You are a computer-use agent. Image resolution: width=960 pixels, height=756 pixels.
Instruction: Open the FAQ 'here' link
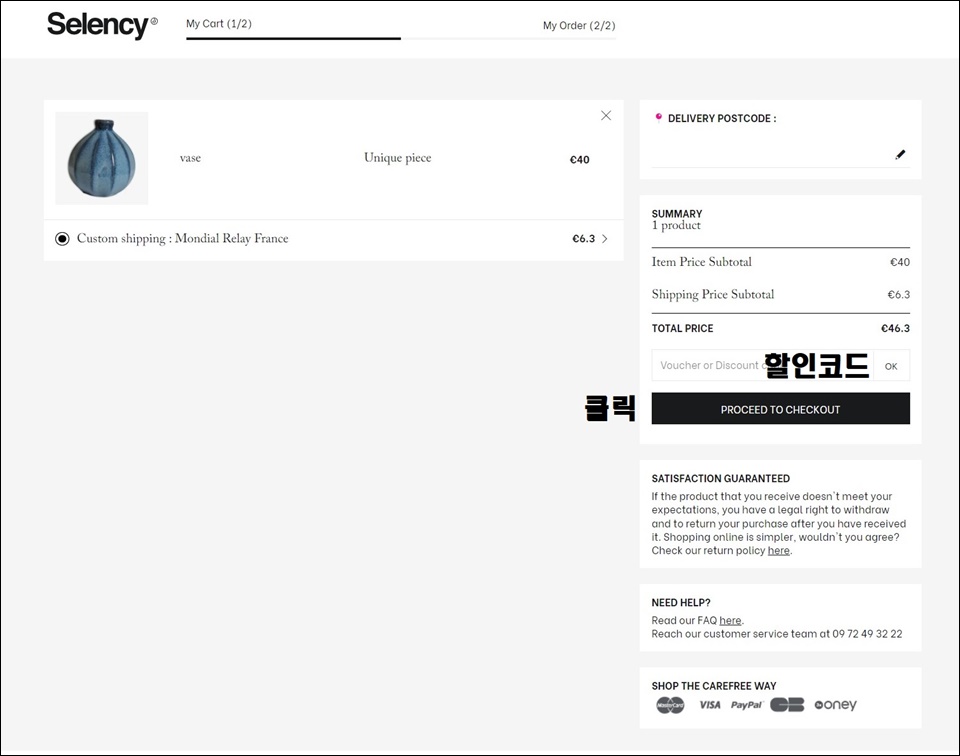[x=730, y=621]
